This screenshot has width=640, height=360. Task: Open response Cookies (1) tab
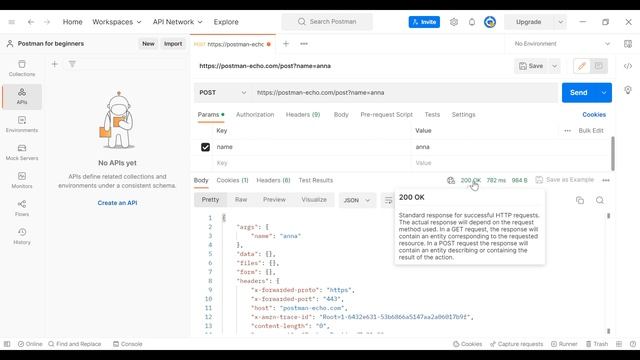(232, 180)
